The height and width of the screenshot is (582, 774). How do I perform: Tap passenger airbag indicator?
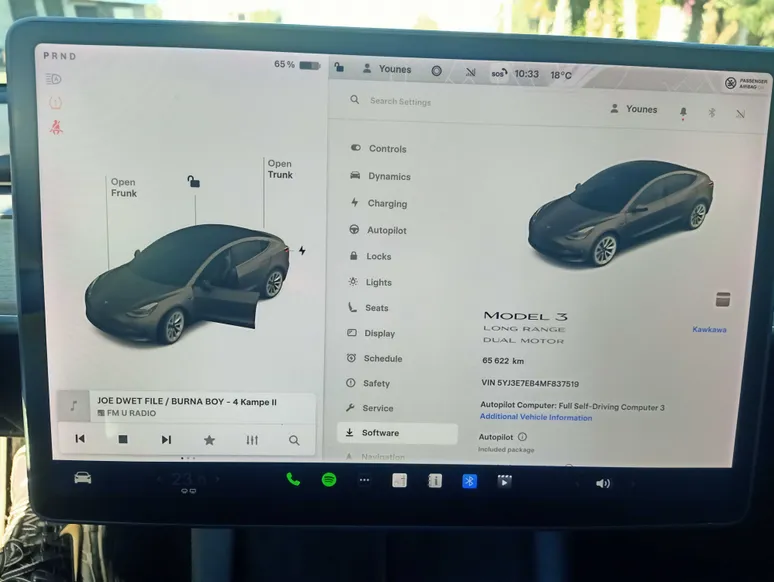pyautogui.click(x=746, y=83)
